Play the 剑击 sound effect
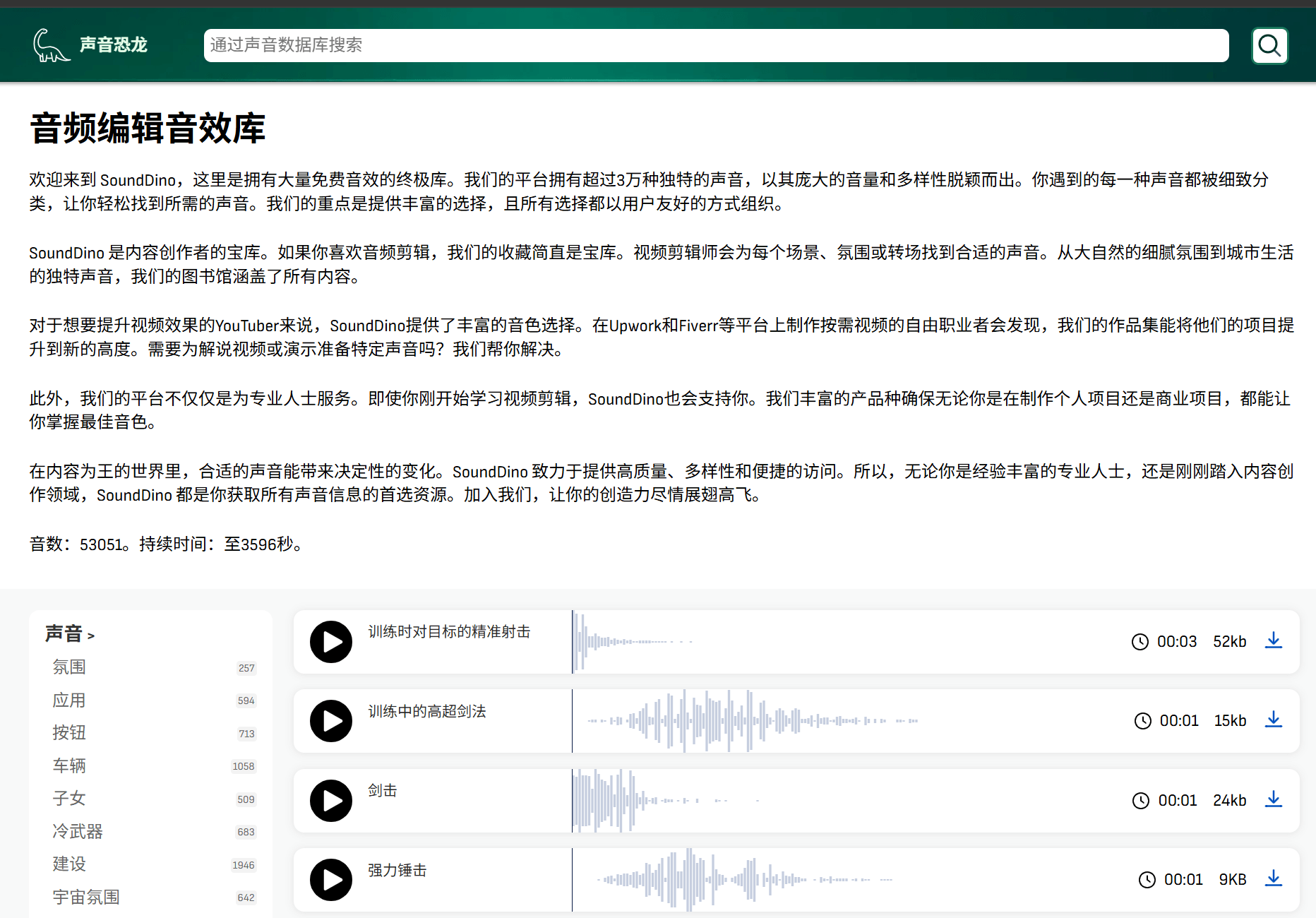1316x918 pixels. coord(330,801)
